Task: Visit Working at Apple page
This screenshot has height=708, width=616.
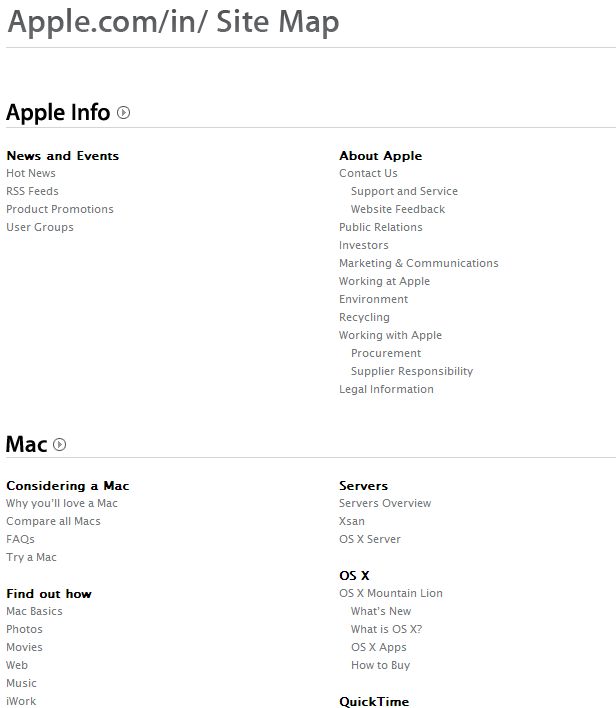Action: [x=384, y=281]
